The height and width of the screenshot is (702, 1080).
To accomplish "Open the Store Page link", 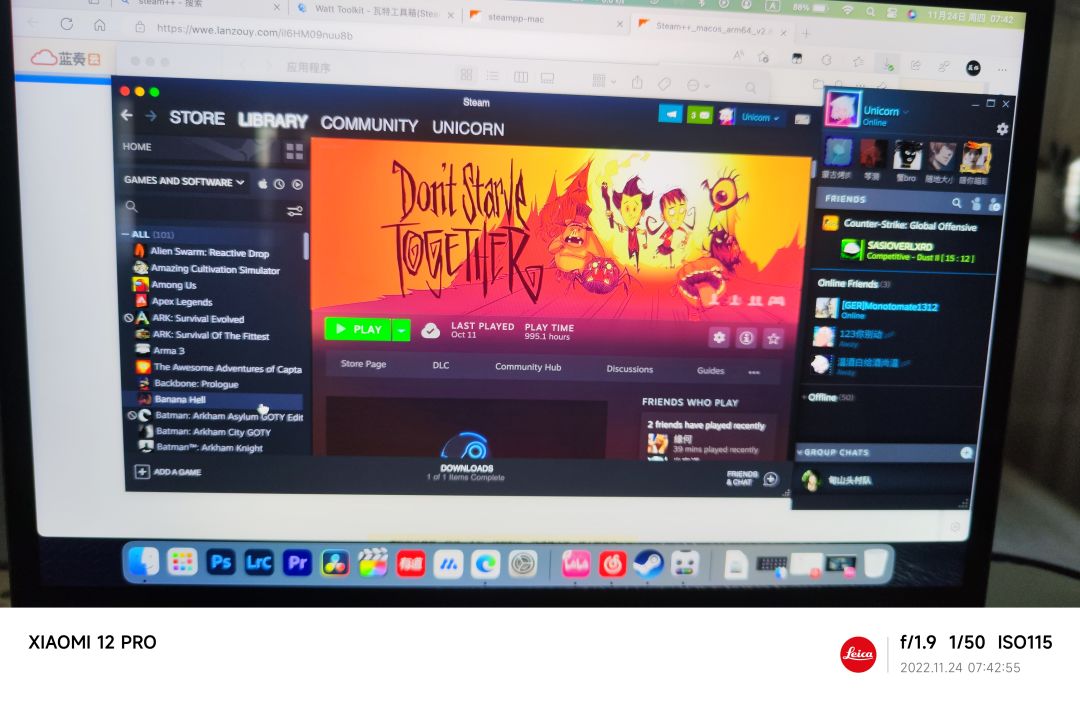I will (x=363, y=364).
